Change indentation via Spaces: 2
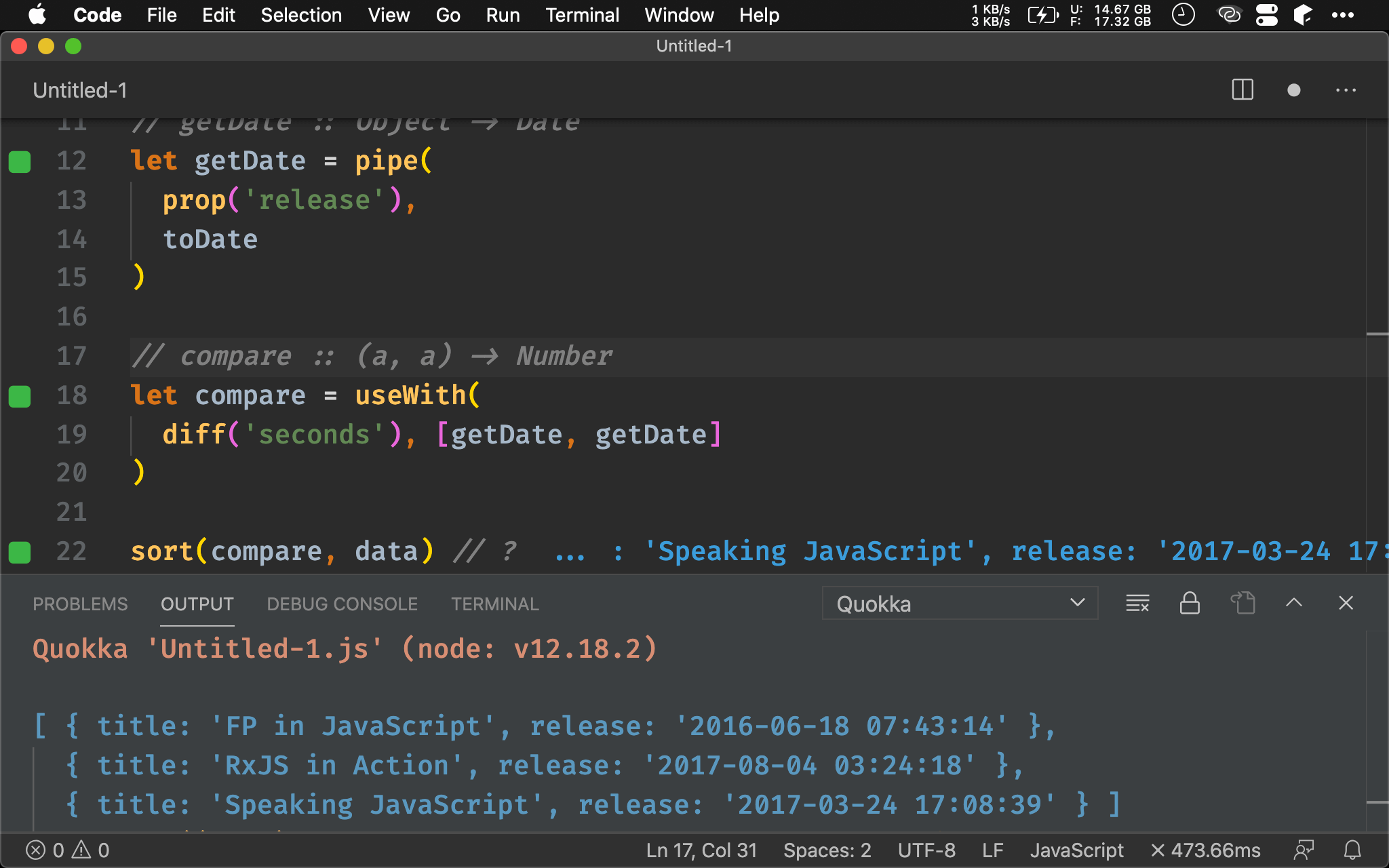 click(x=827, y=850)
